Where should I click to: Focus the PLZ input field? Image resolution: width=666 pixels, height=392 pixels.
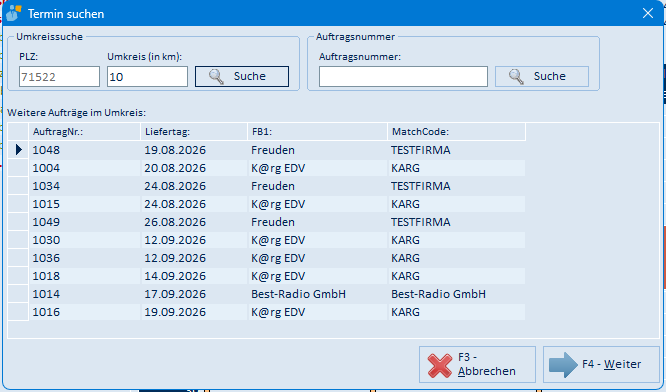click(59, 77)
